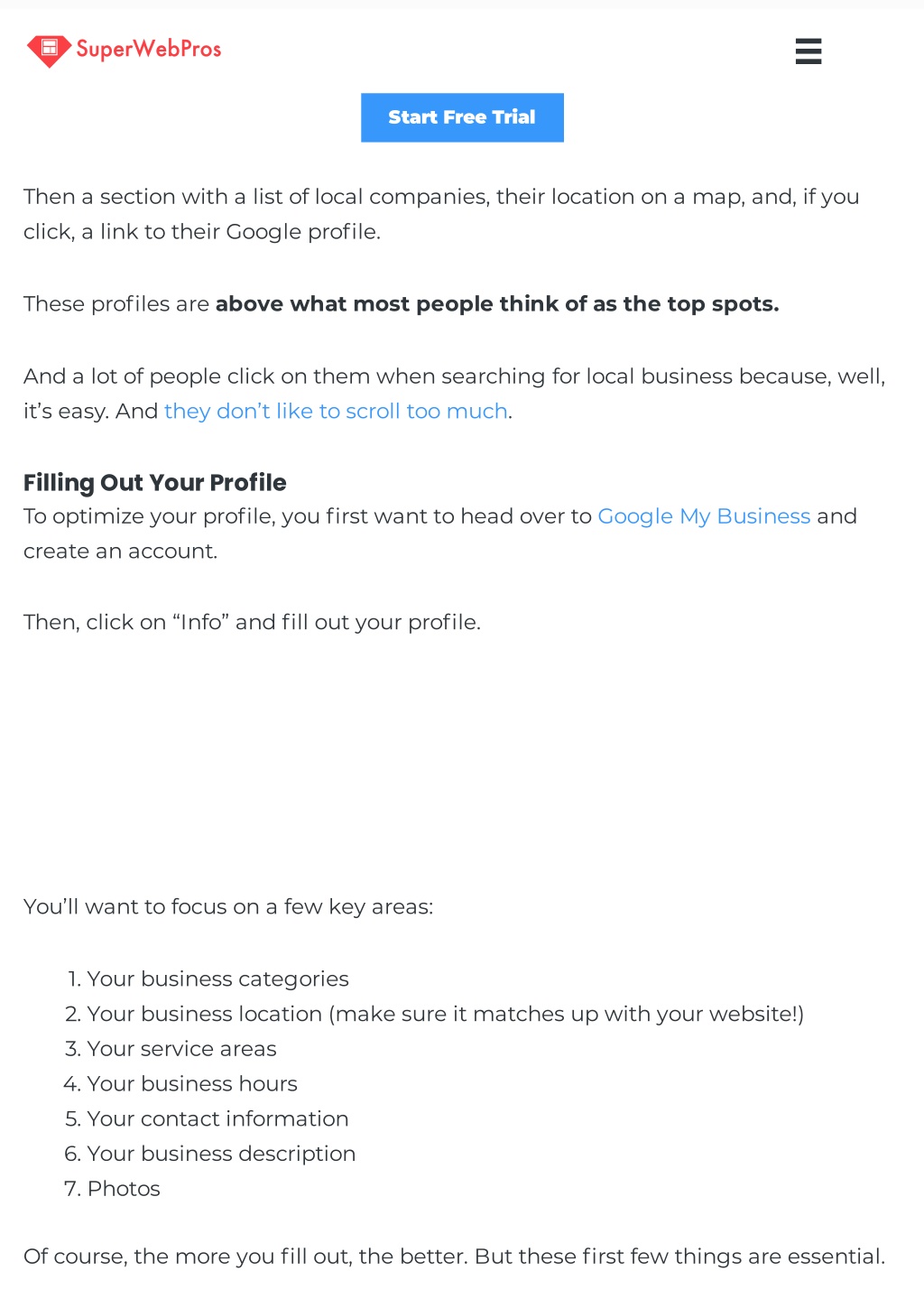Viewport: 924px width, 1308px height.
Task: Select the "Your business categories" list item
Action: click(217, 979)
